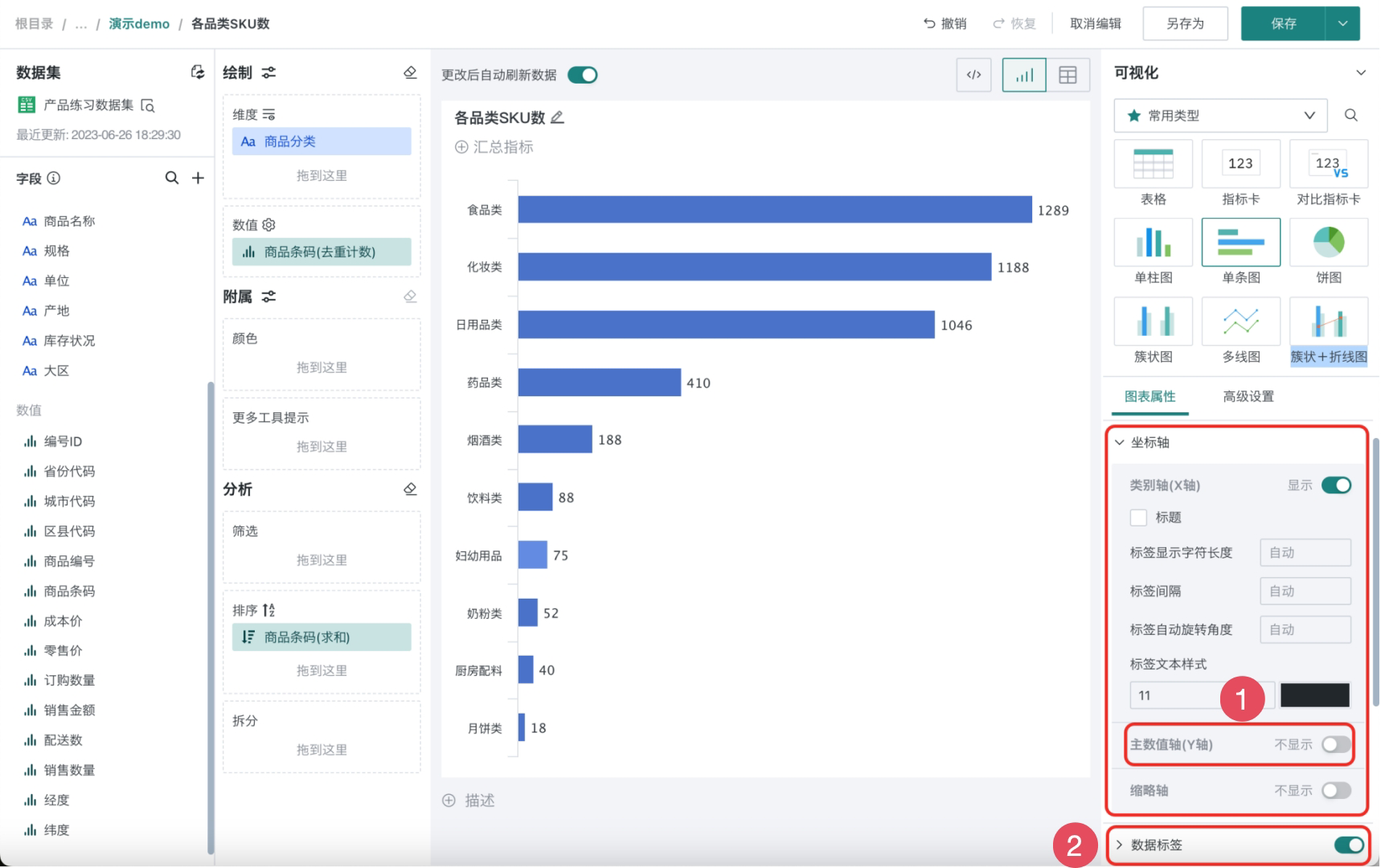Open the label font size 11 dropdown

click(1202, 695)
